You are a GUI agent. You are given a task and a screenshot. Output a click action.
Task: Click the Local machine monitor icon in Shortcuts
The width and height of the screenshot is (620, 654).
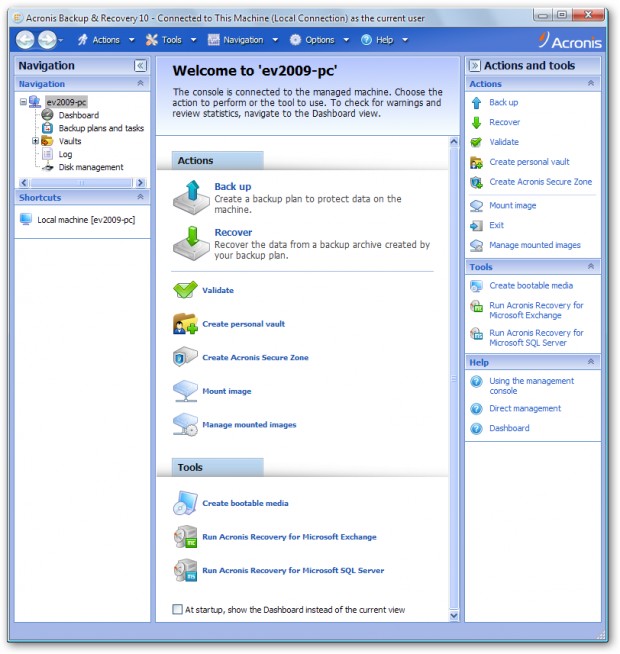[26, 219]
